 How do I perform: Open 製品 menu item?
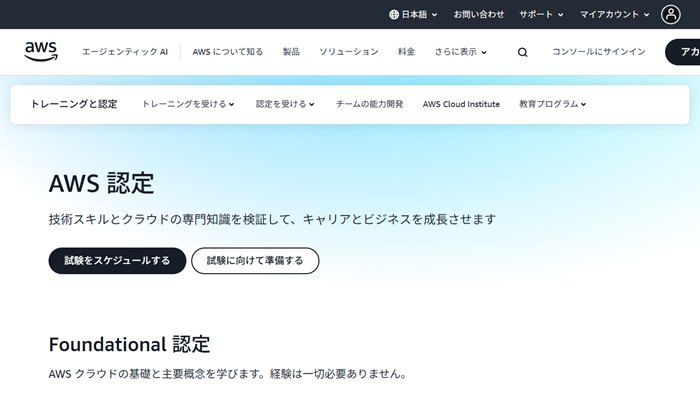(291, 52)
